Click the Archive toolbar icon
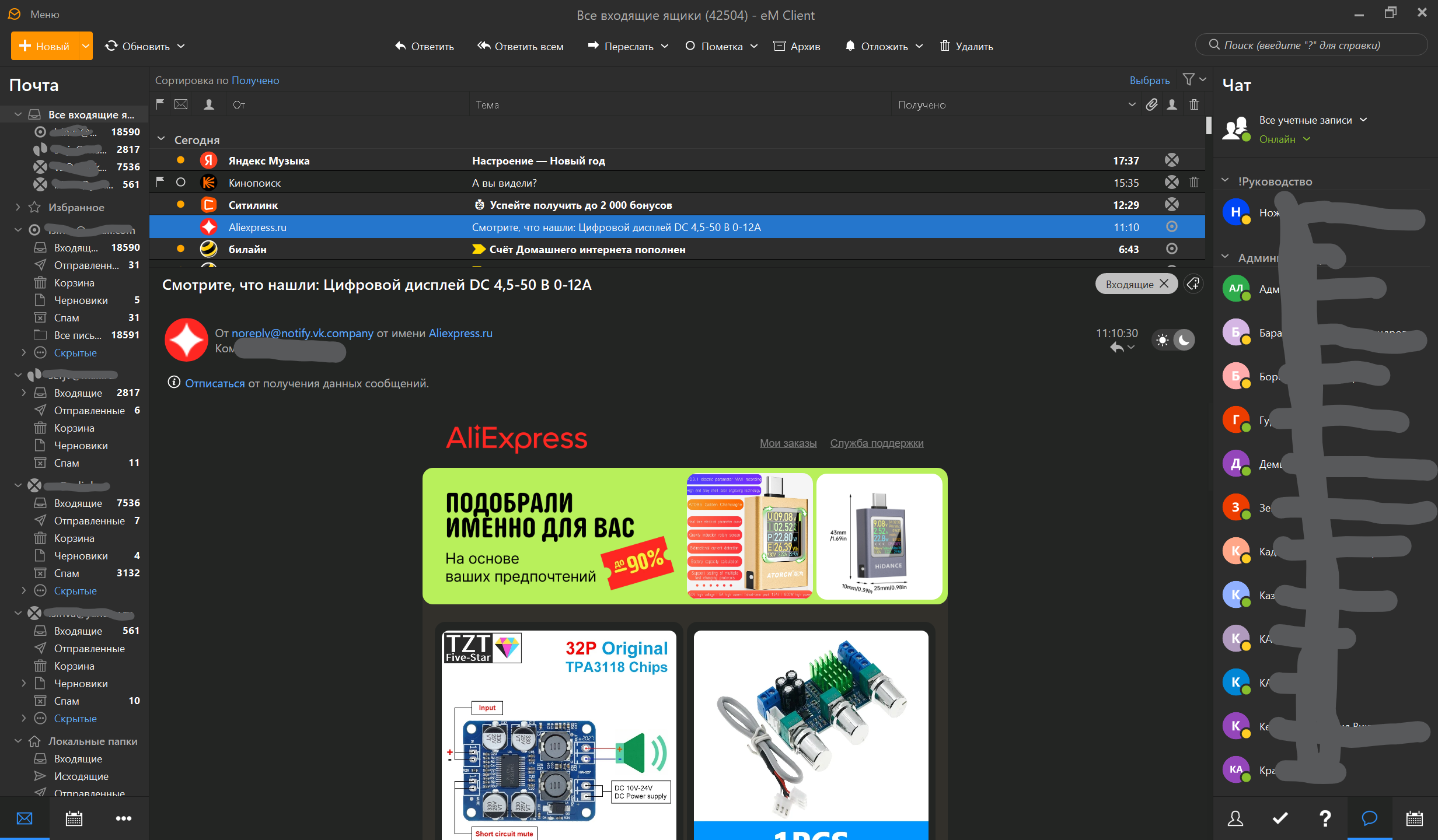Image resolution: width=1438 pixels, height=840 pixels. tap(780, 46)
